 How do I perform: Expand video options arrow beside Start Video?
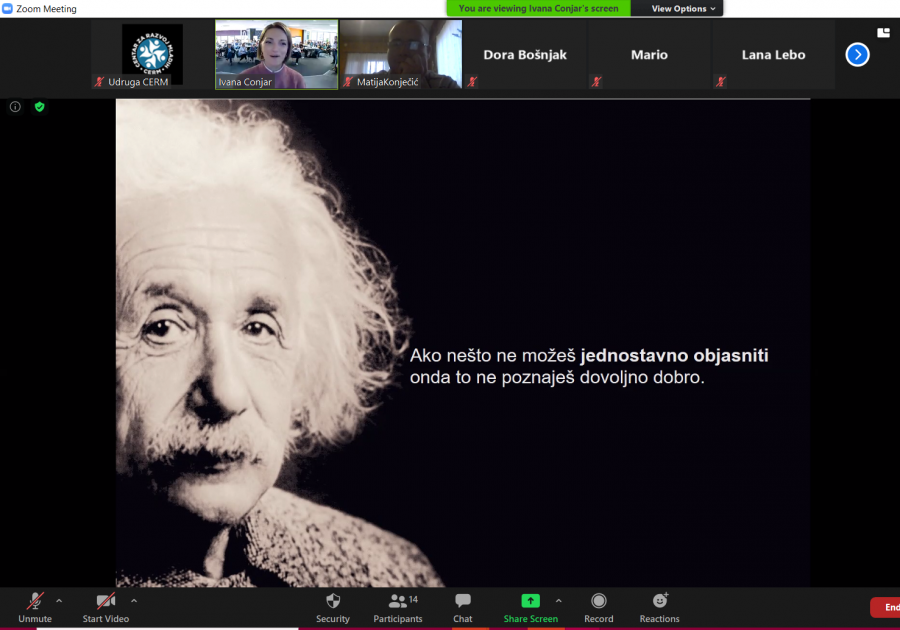134,601
